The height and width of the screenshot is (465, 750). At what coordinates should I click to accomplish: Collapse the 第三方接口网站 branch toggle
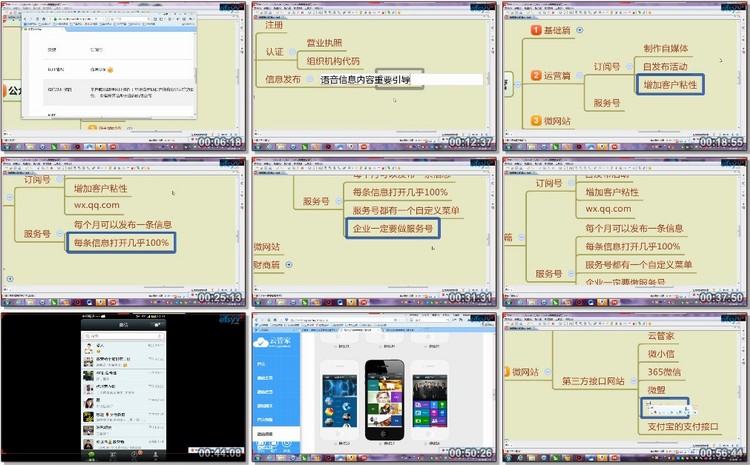(x=632, y=381)
